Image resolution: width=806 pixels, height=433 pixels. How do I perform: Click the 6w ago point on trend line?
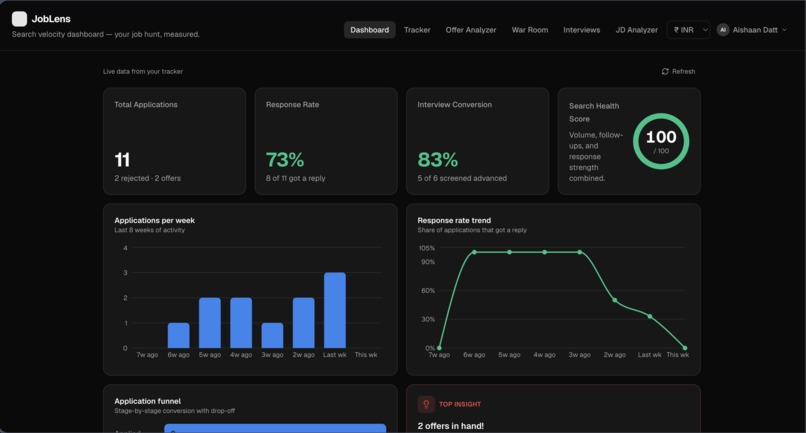474,252
